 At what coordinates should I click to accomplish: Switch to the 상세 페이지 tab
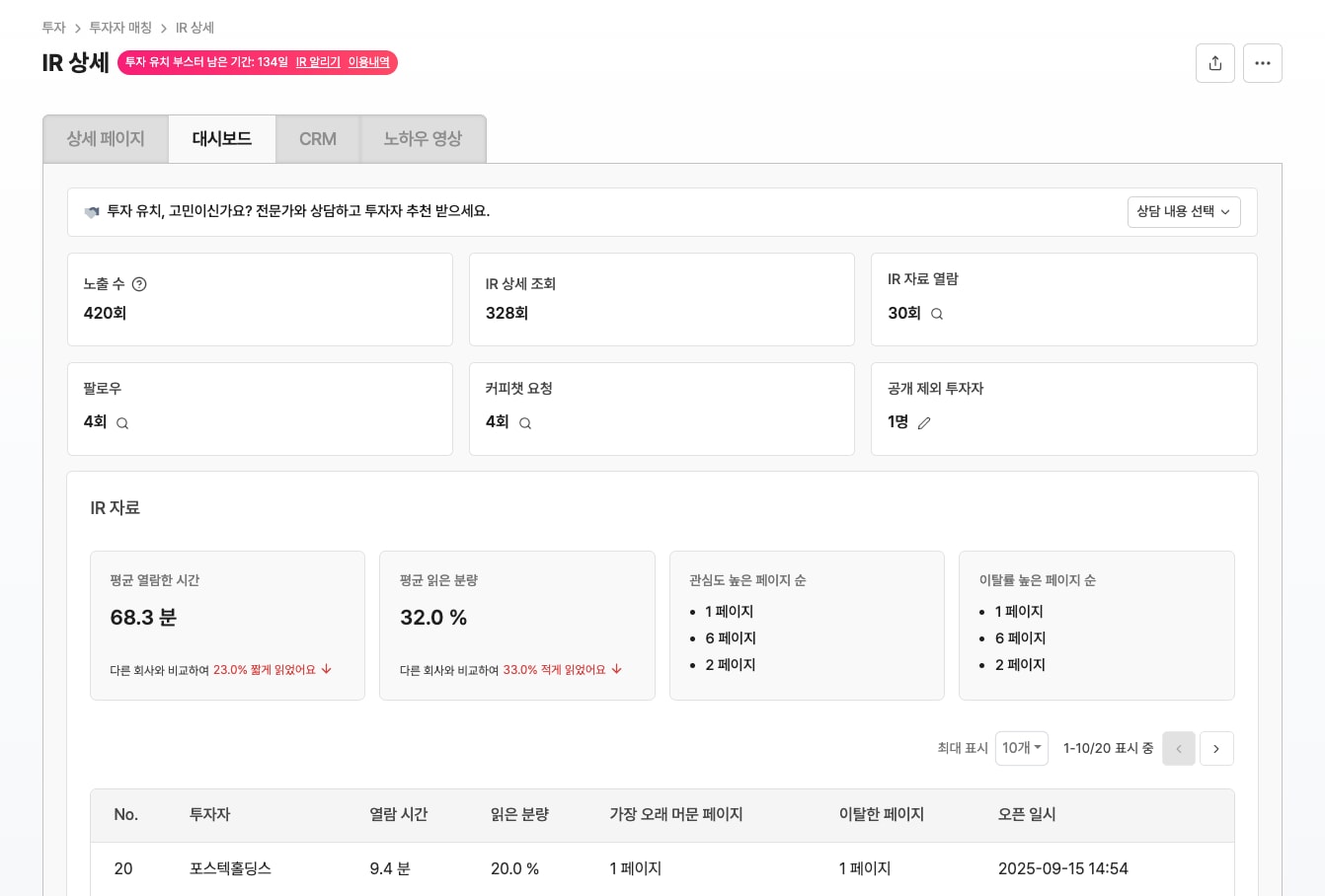coord(106,139)
